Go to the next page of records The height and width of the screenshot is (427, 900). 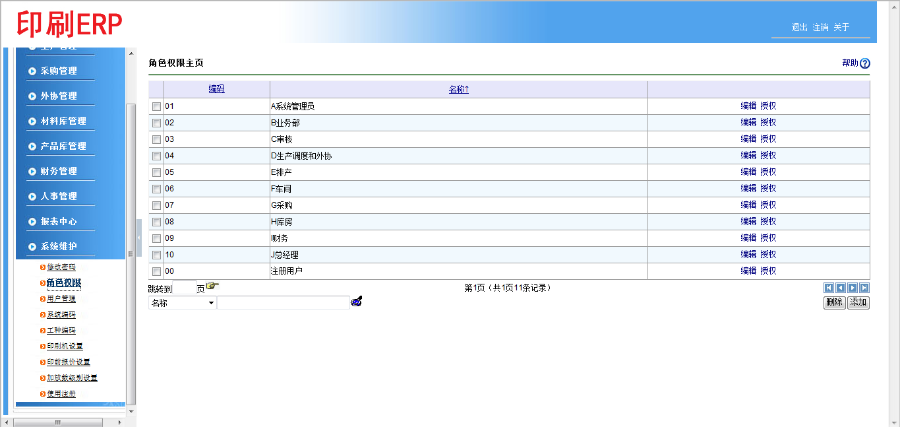(x=852, y=288)
